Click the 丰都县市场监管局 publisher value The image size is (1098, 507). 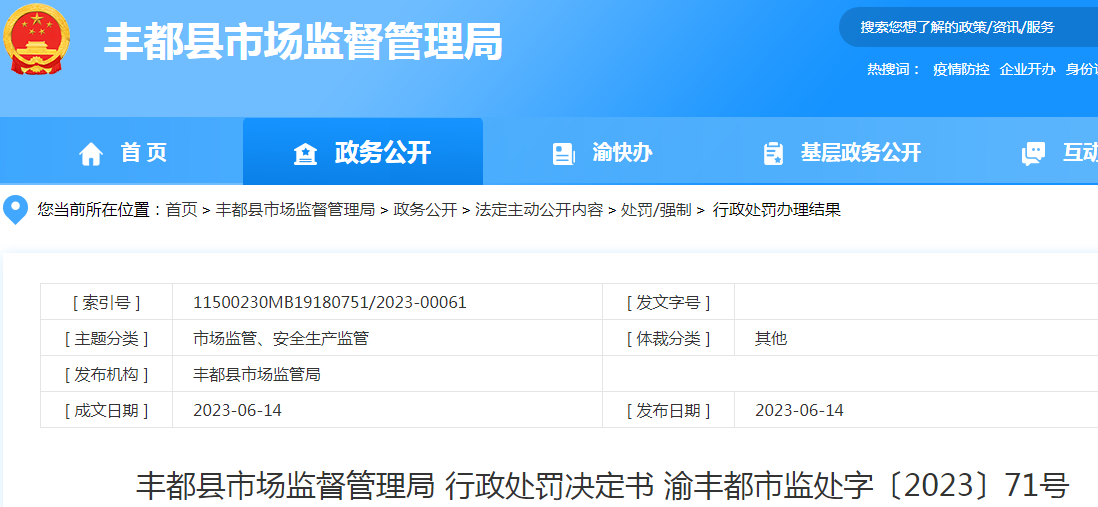tap(257, 375)
